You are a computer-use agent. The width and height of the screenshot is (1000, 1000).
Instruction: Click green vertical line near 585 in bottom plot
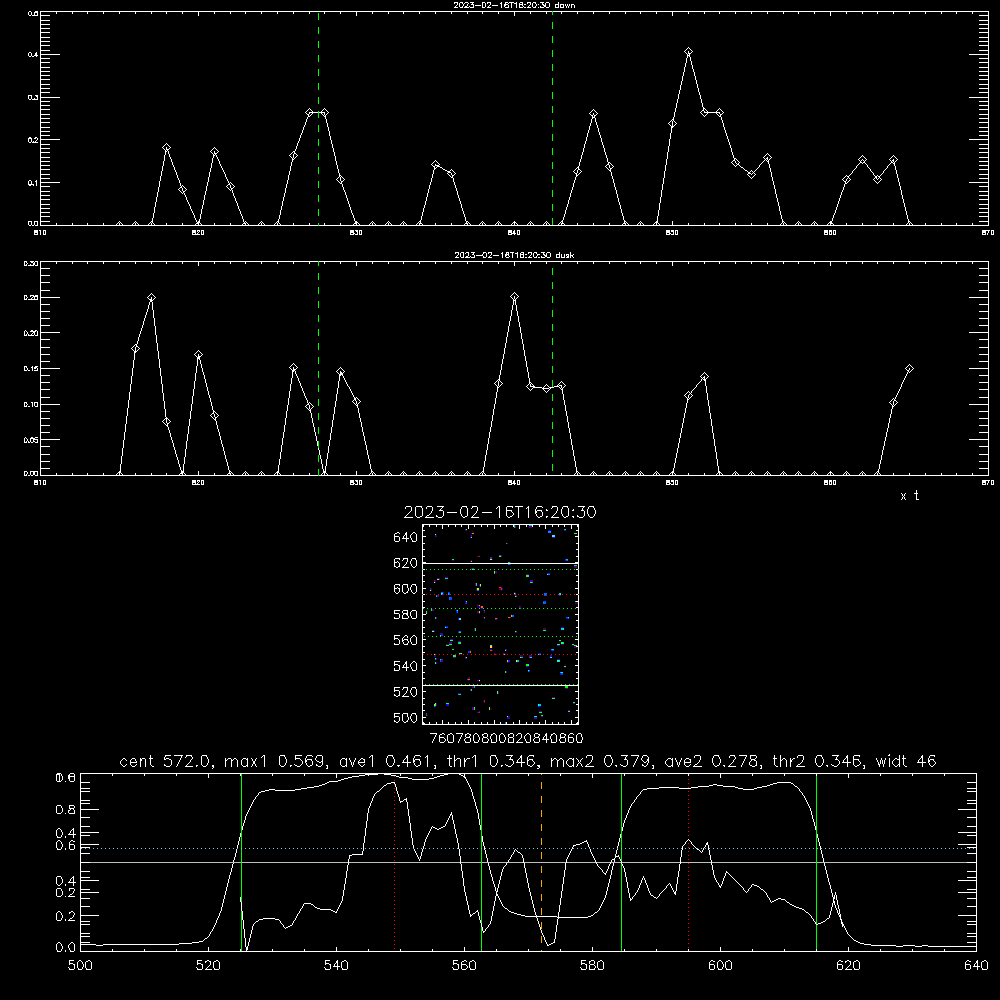pyautogui.click(x=621, y=862)
